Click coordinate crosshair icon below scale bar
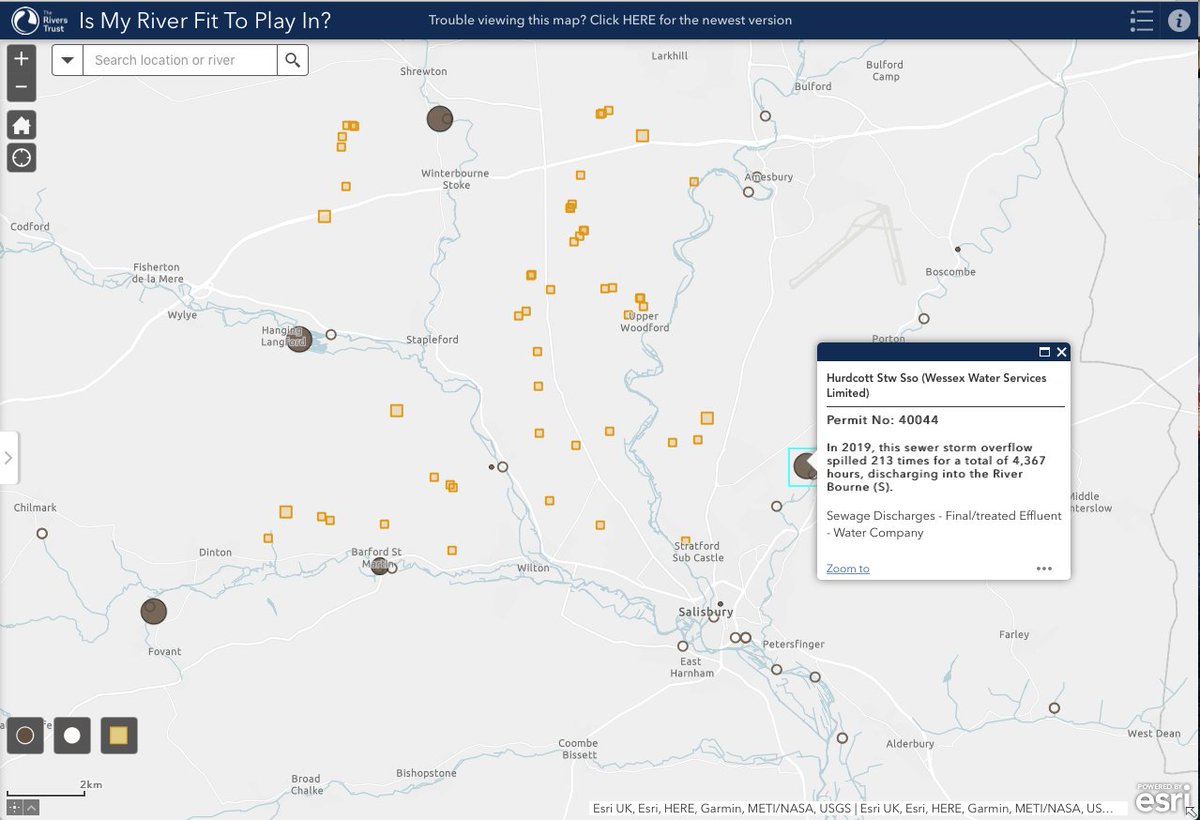The image size is (1200, 820). click(15, 807)
